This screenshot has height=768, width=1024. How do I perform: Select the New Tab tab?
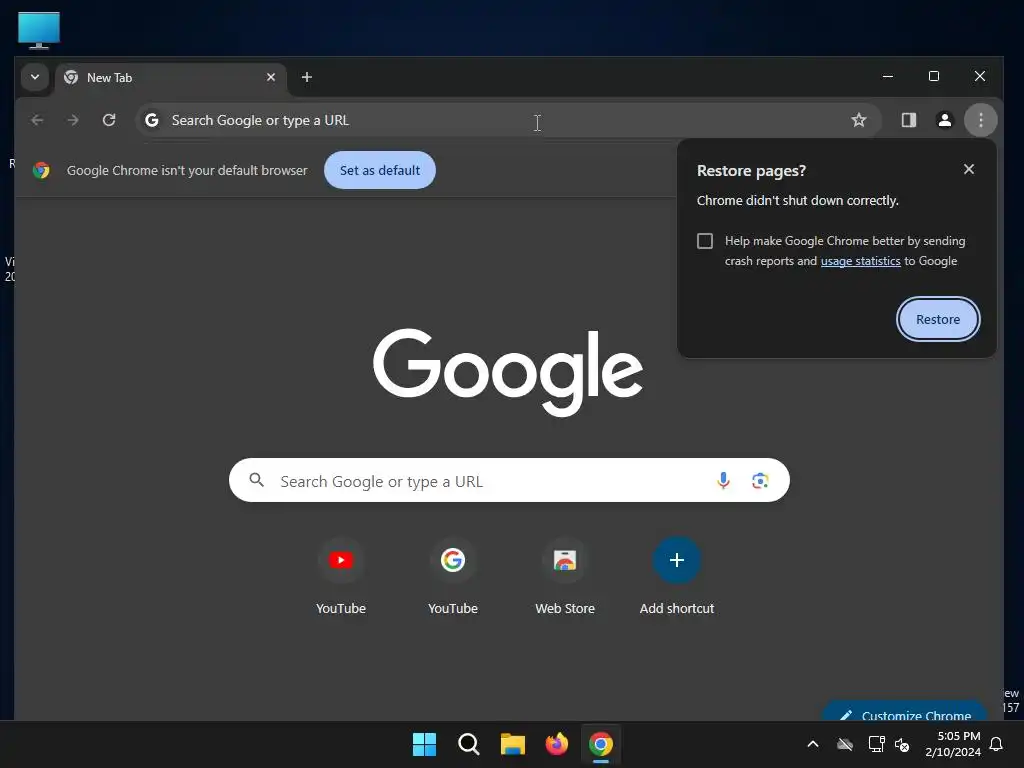[x=171, y=78]
